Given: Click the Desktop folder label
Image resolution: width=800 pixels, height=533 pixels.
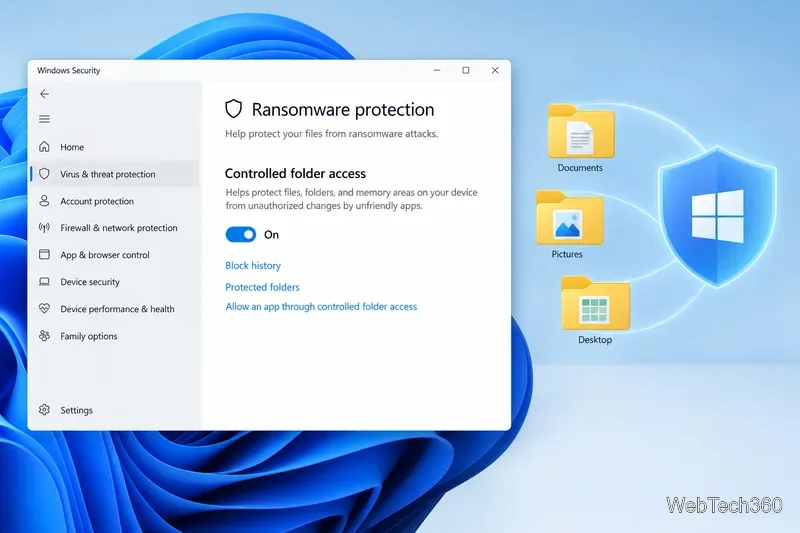Looking at the screenshot, I should tap(595, 339).
